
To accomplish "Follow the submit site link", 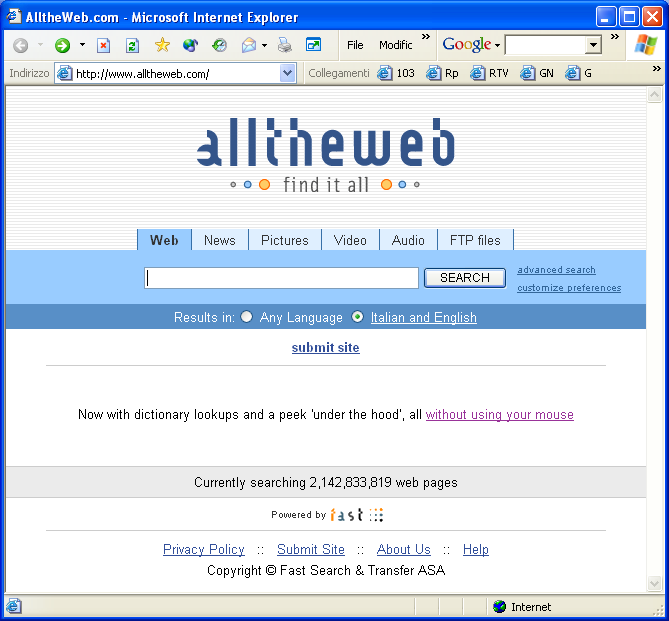I will (326, 347).
